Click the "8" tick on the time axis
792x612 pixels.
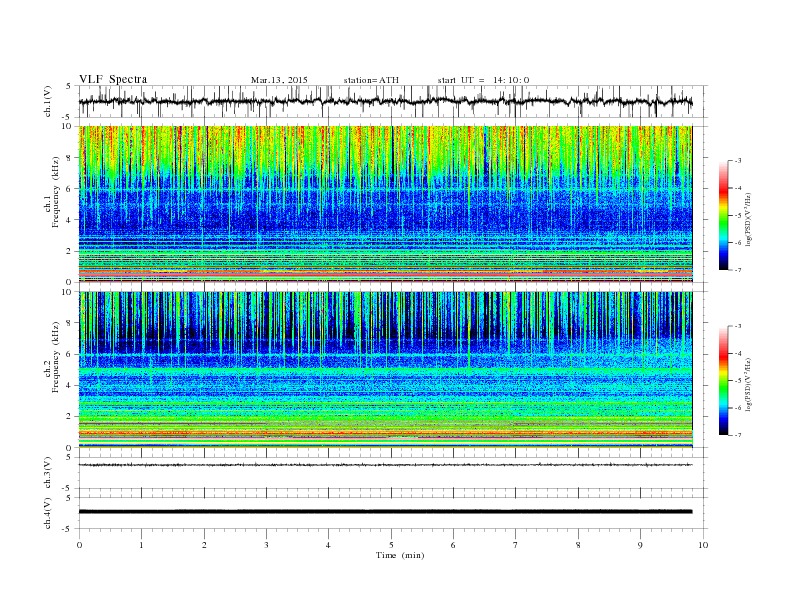pyautogui.click(x=578, y=545)
